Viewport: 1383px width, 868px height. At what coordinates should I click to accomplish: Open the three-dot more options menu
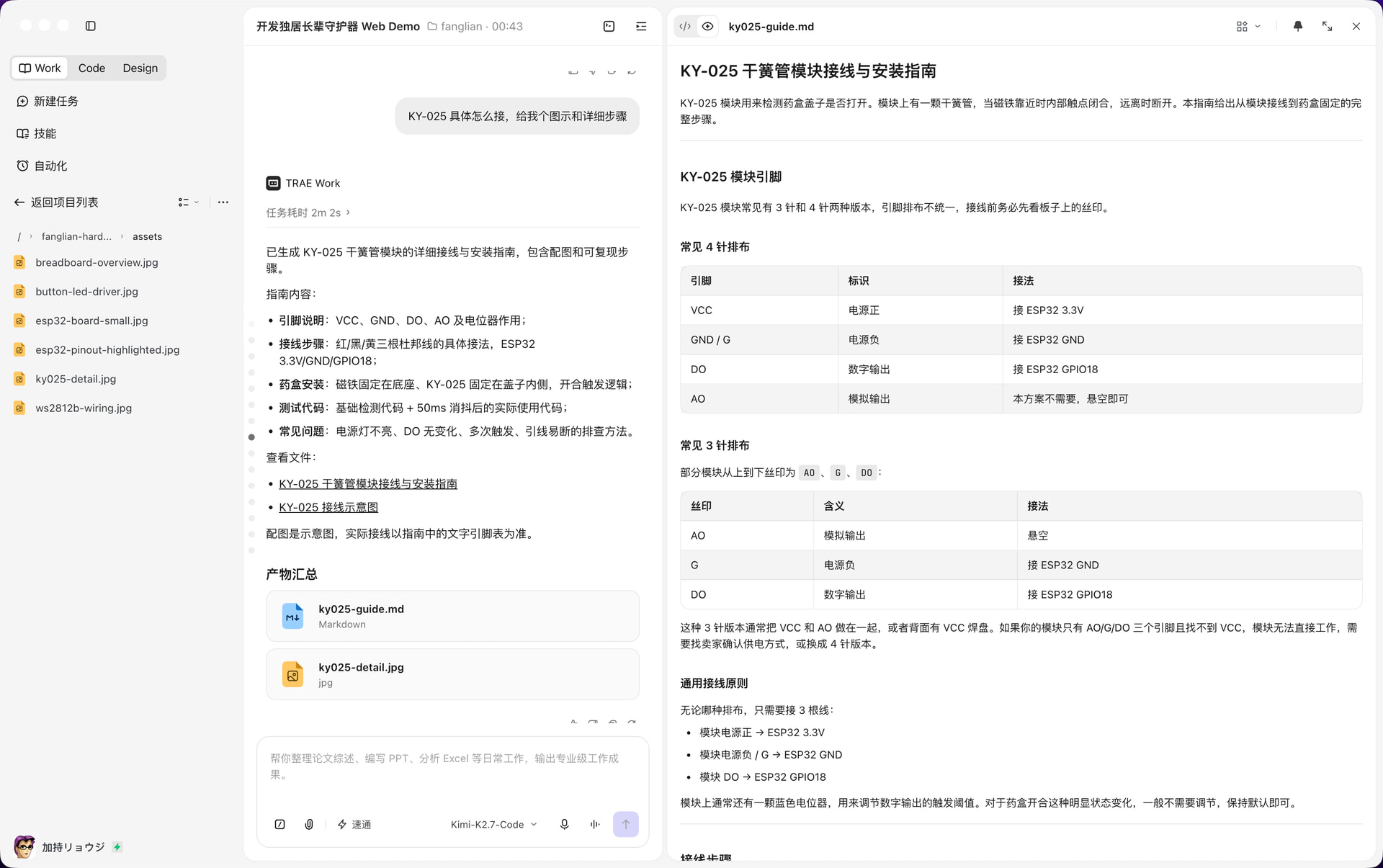click(223, 202)
